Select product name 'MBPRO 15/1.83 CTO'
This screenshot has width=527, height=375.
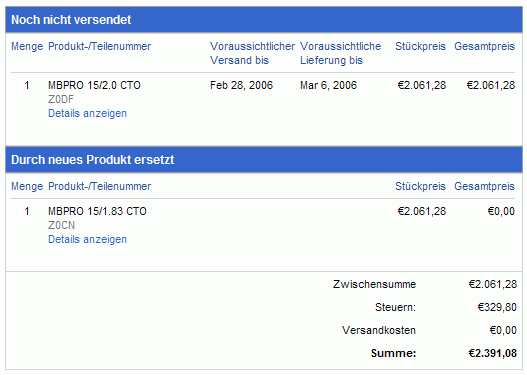[x=97, y=211]
